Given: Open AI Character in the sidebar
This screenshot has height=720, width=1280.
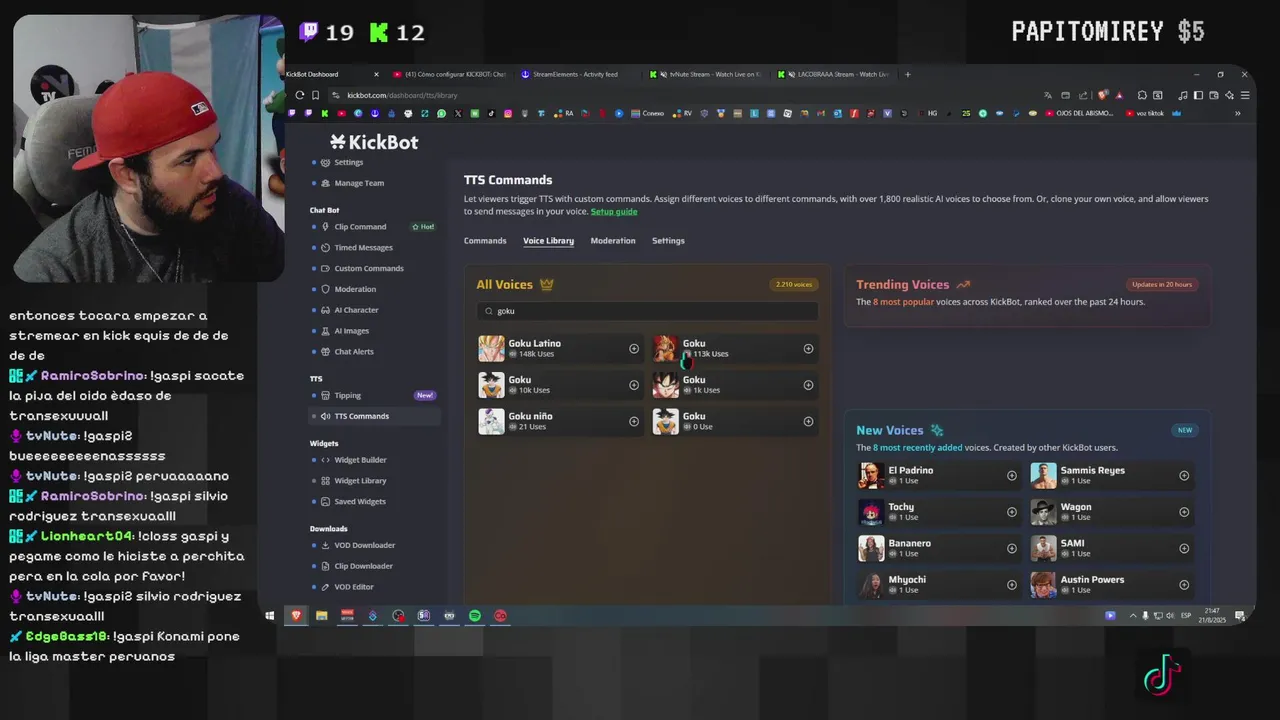Looking at the screenshot, I should point(356,310).
